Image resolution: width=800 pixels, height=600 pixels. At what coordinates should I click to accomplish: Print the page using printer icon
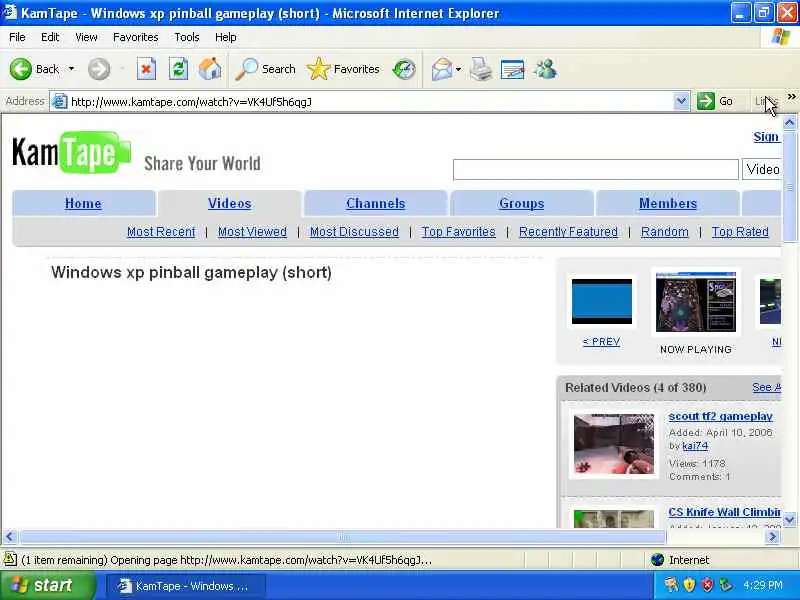(x=480, y=69)
